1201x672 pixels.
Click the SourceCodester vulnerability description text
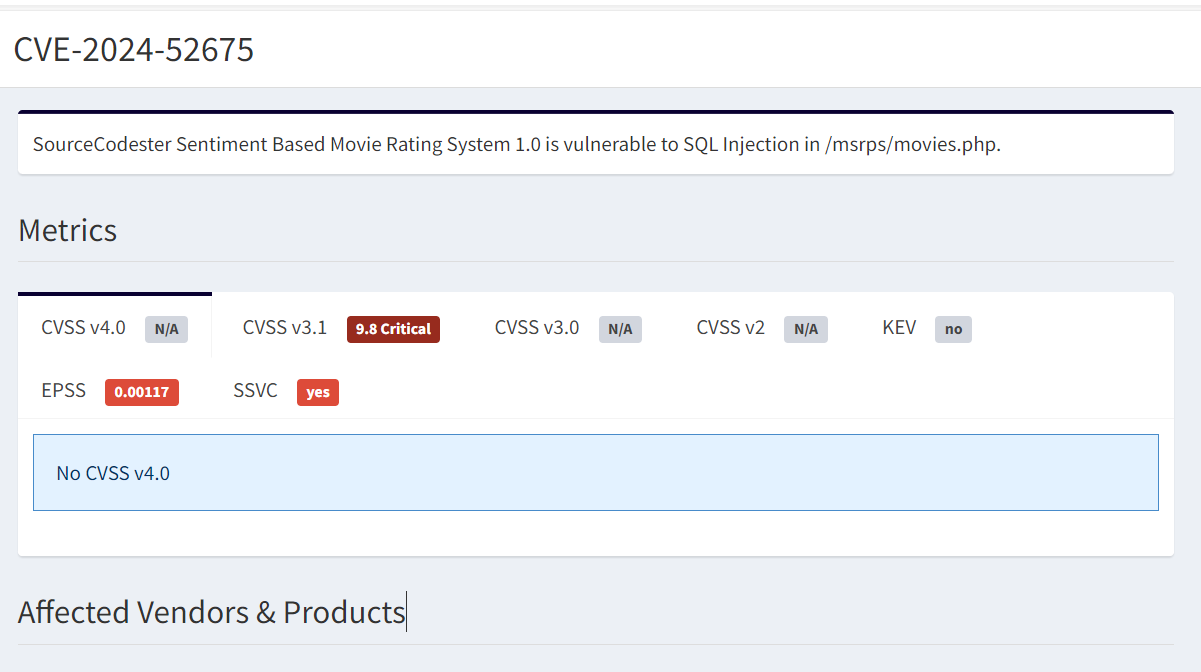(400, 144)
